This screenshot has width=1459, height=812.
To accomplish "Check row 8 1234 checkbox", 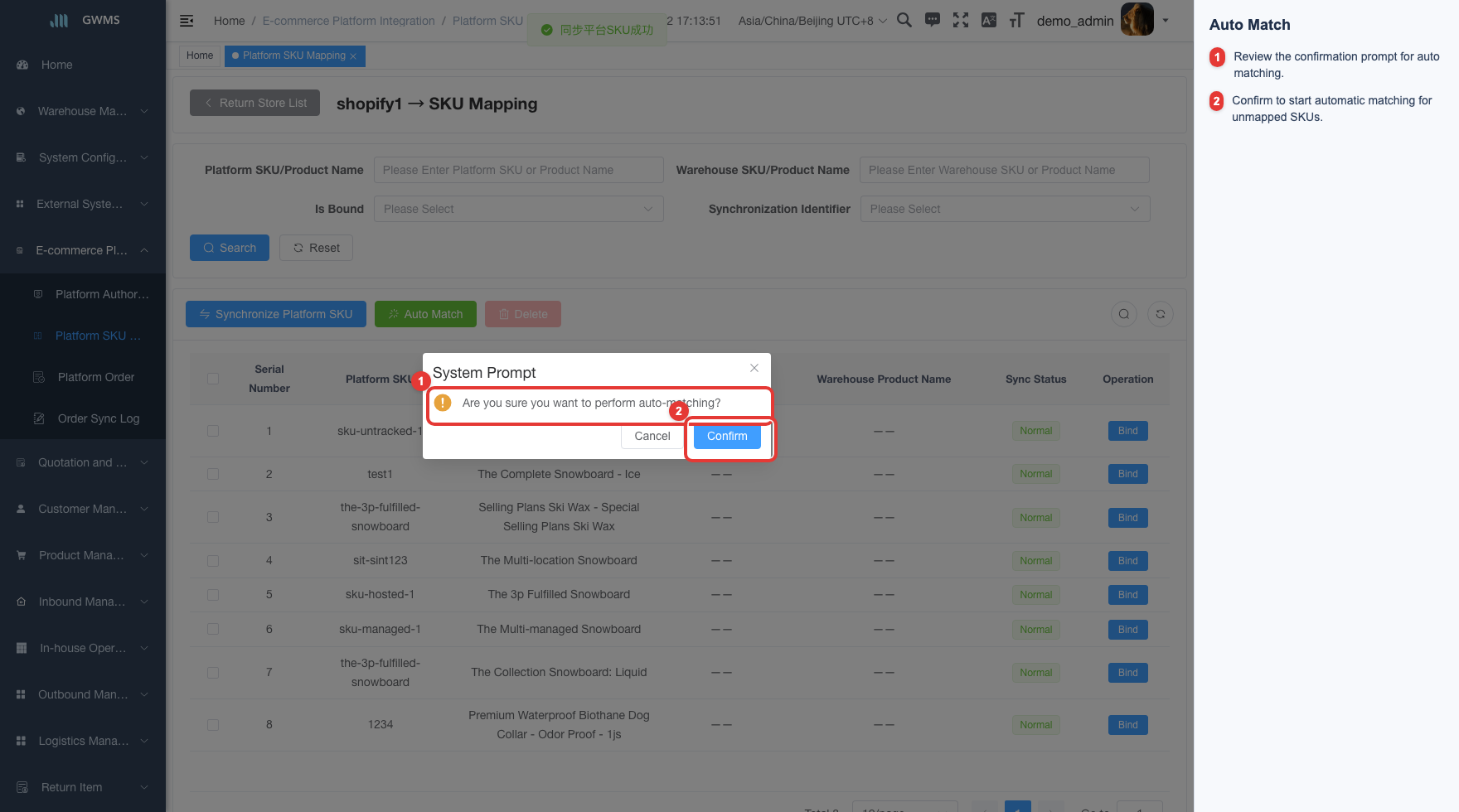I will coord(213,725).
